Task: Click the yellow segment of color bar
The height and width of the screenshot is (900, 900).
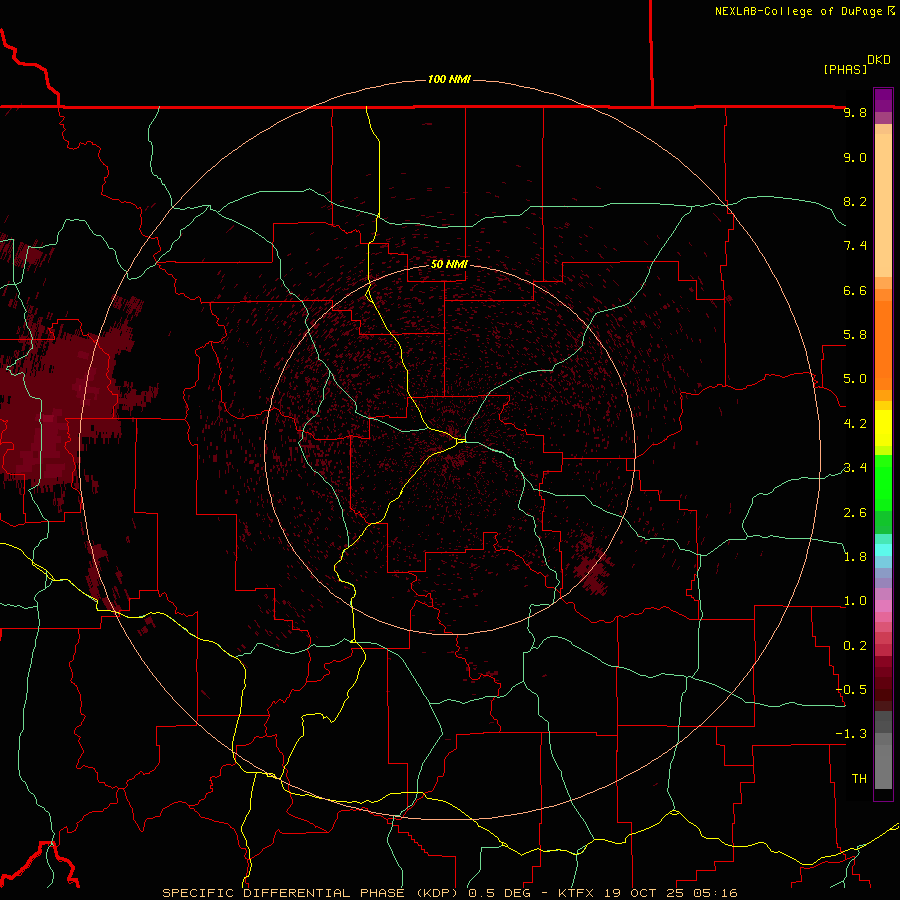Action: click(x=883, y=428)
